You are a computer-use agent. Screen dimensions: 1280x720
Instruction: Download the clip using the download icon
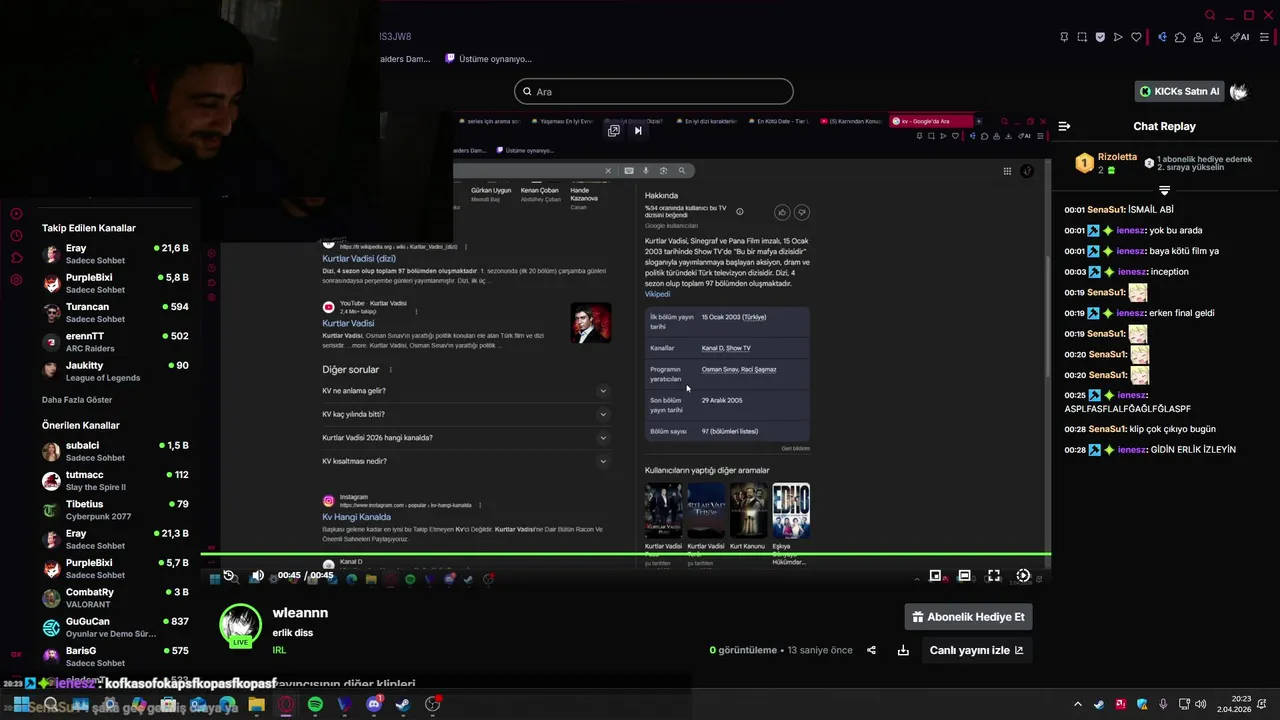tap(903, 650)
